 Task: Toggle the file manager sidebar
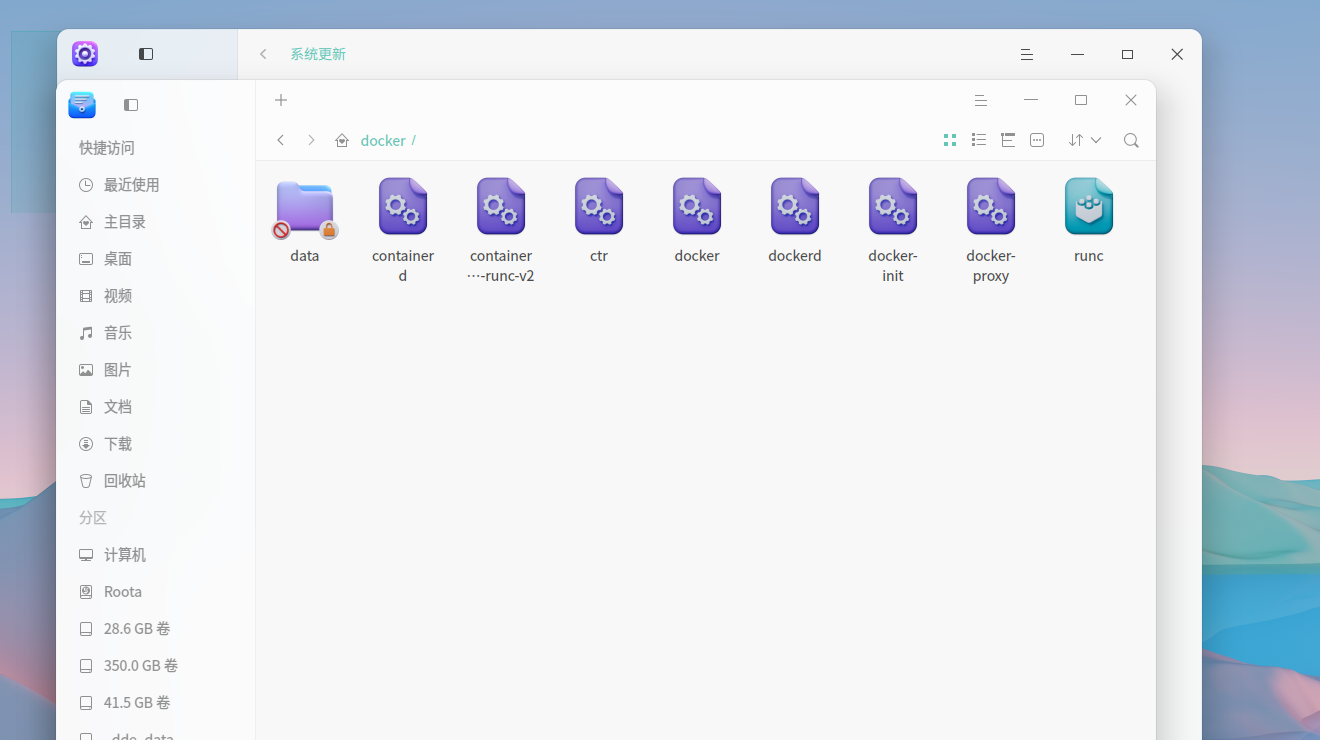131,105
